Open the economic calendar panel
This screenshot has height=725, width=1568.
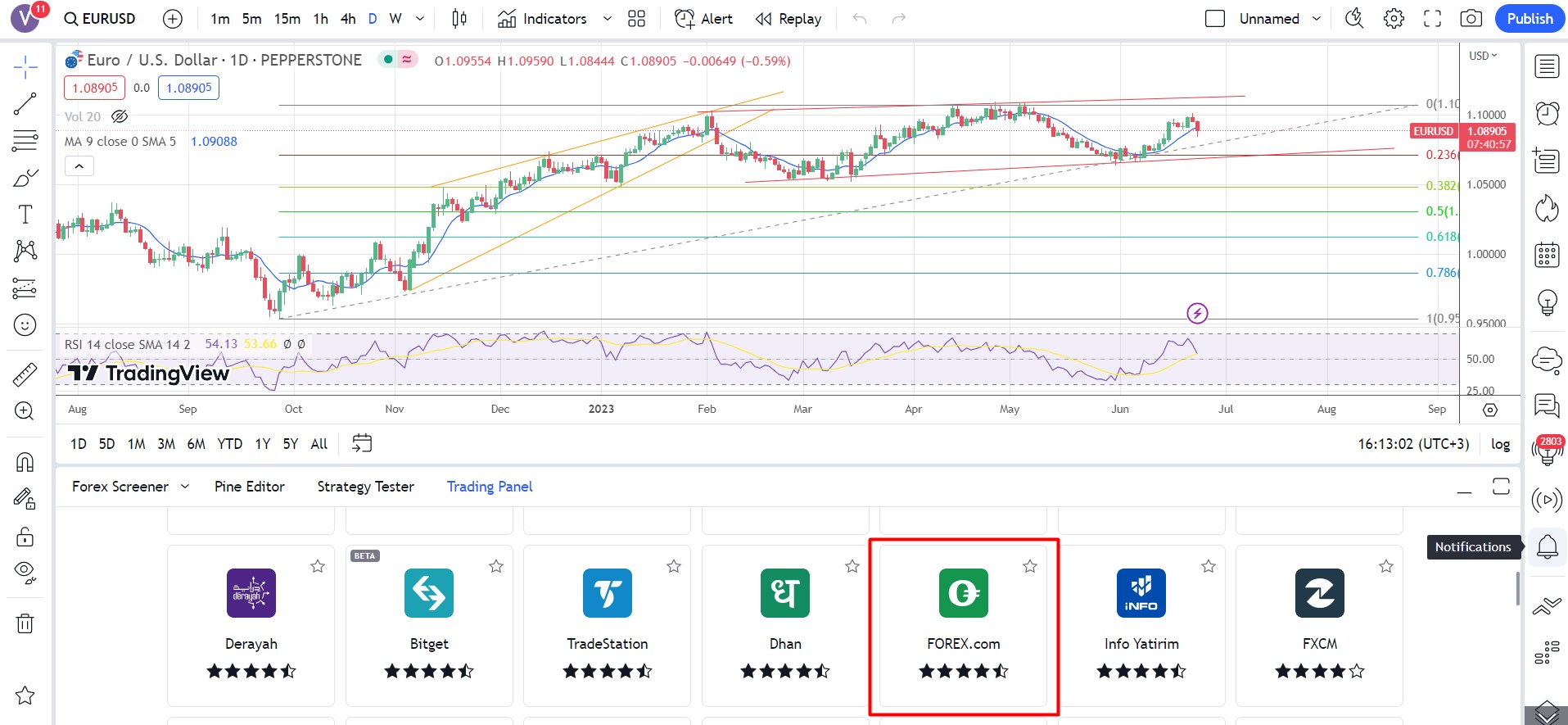(x=1547, y=255)
